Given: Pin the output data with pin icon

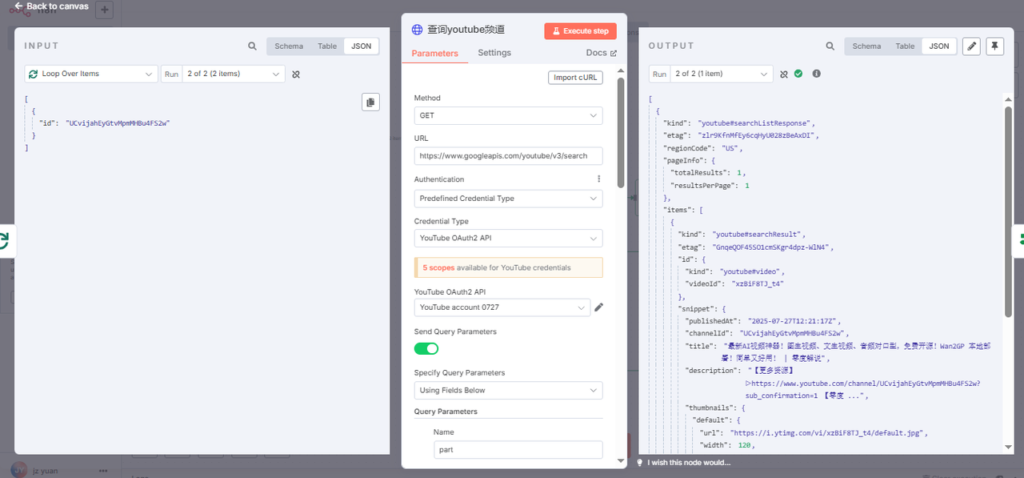Looking at the screenshot, I should point(995,46).
